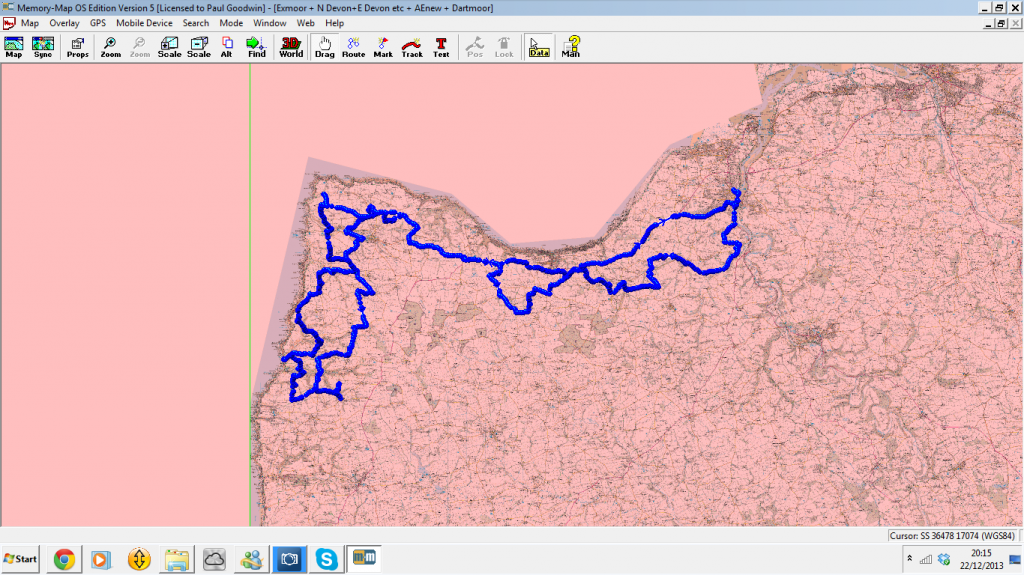Expand the GPS menu
1024x575 pixels.
point(98,22)
